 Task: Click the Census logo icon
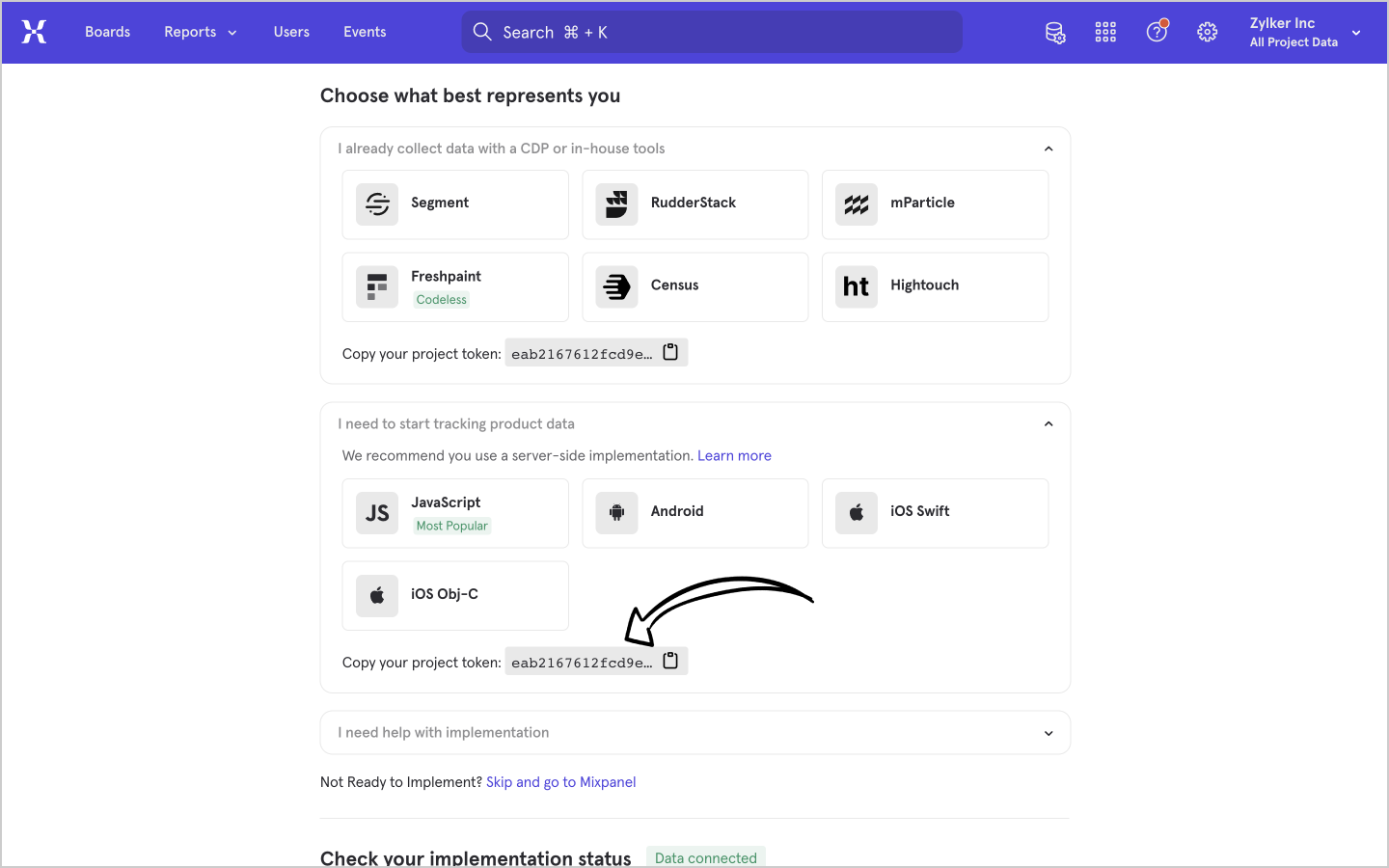pos(616,287)
